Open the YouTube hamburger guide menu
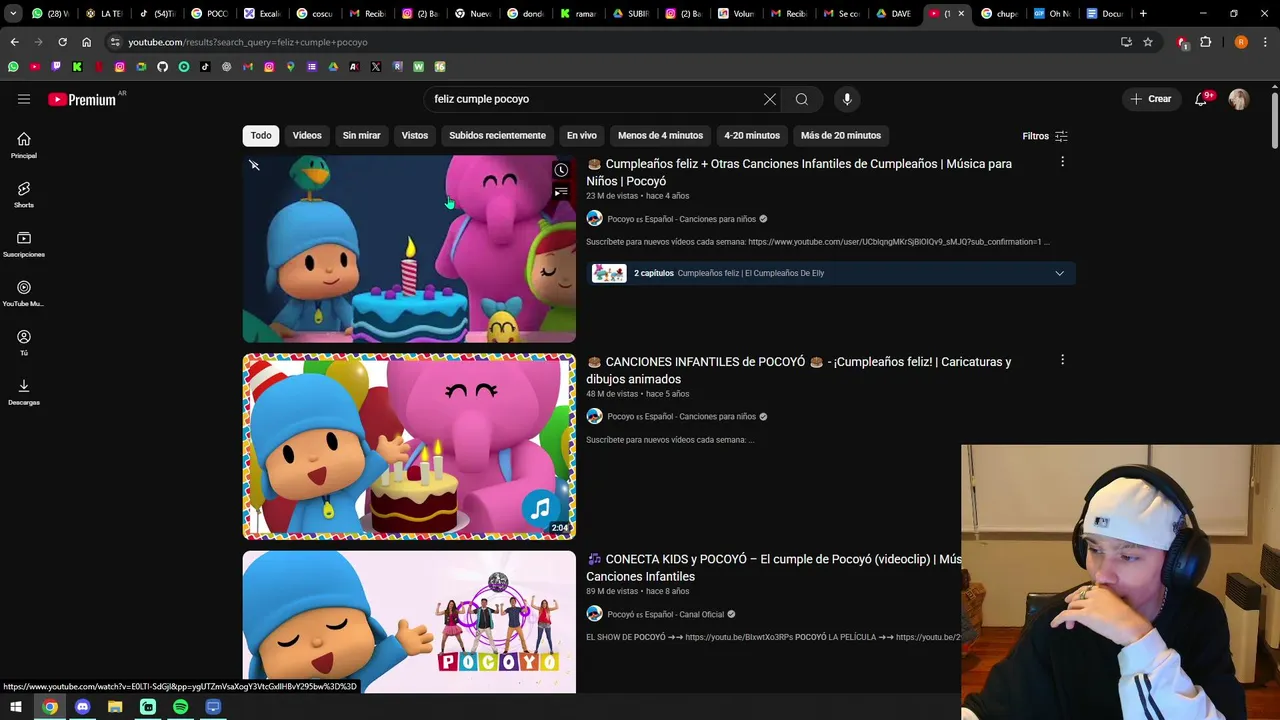Viewport: 1280px width, 720px height. click(24, 99)
